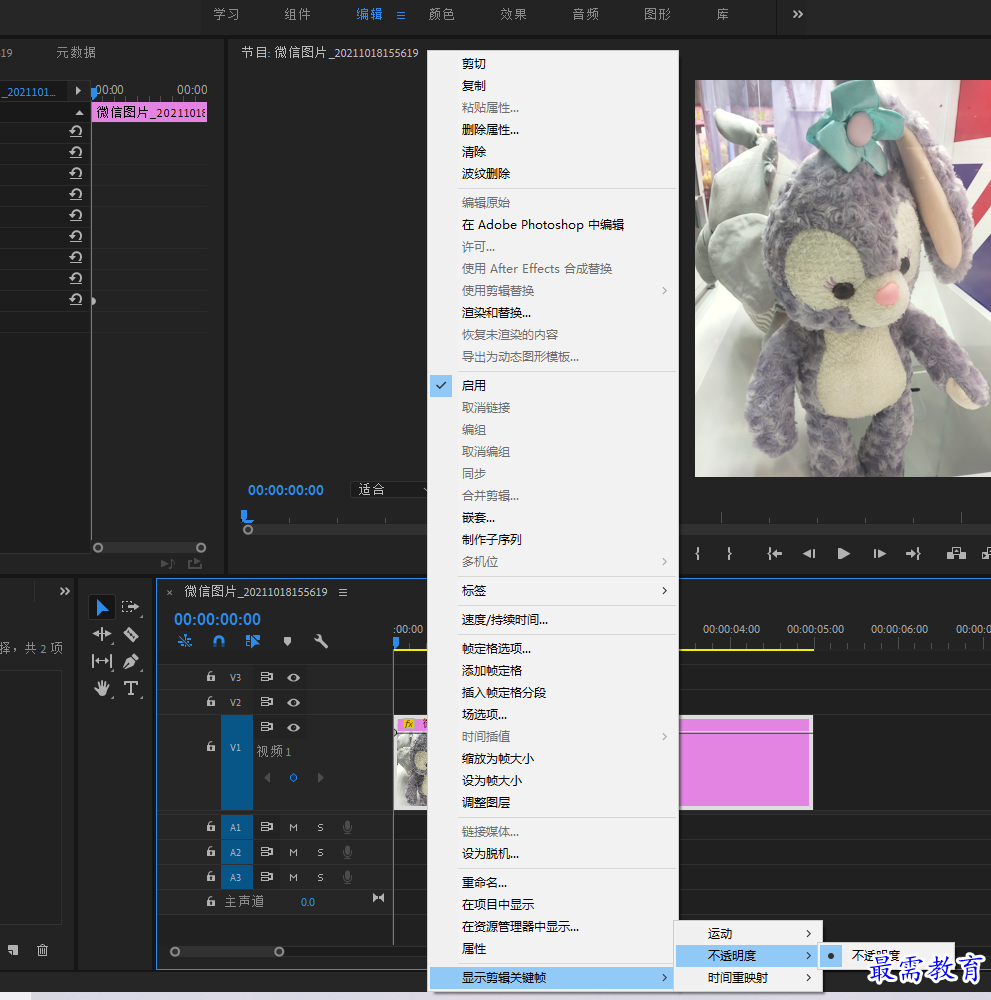
Task: Add a marker in the timeline
Action: 287,642
